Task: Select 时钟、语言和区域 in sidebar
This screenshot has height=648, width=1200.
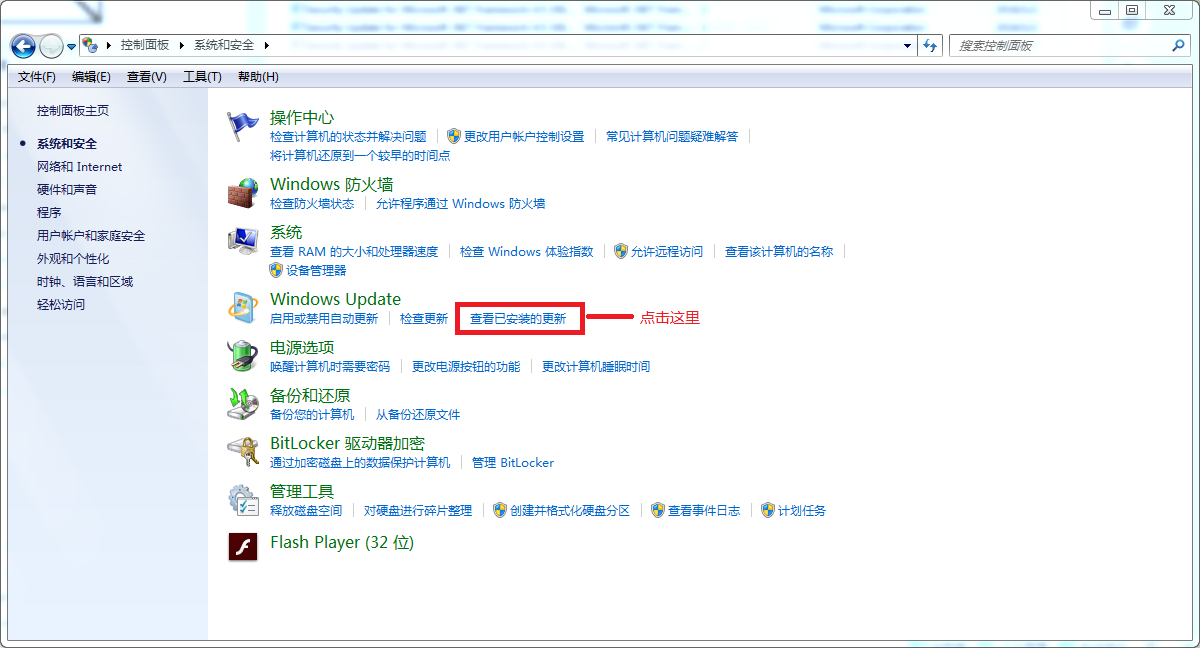Action: tap(85, 282)
